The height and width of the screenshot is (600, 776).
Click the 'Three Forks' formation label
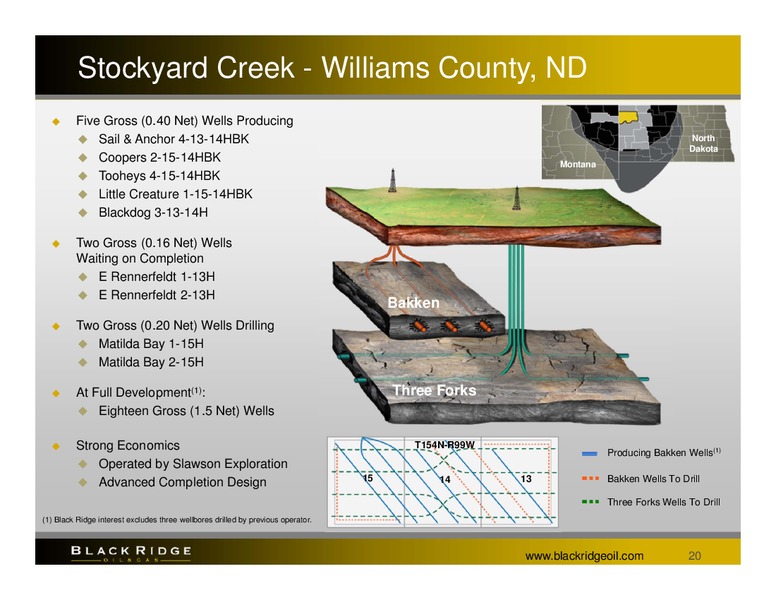(x=434, y=391)
